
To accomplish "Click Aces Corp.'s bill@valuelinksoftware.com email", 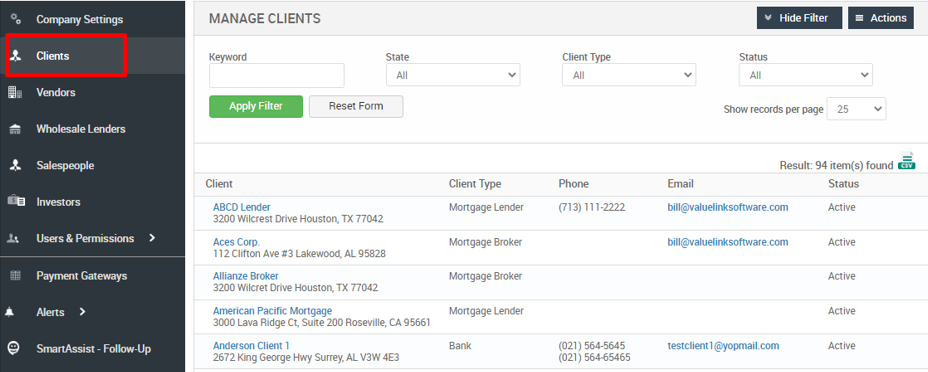I will click(x=728, y=242).
